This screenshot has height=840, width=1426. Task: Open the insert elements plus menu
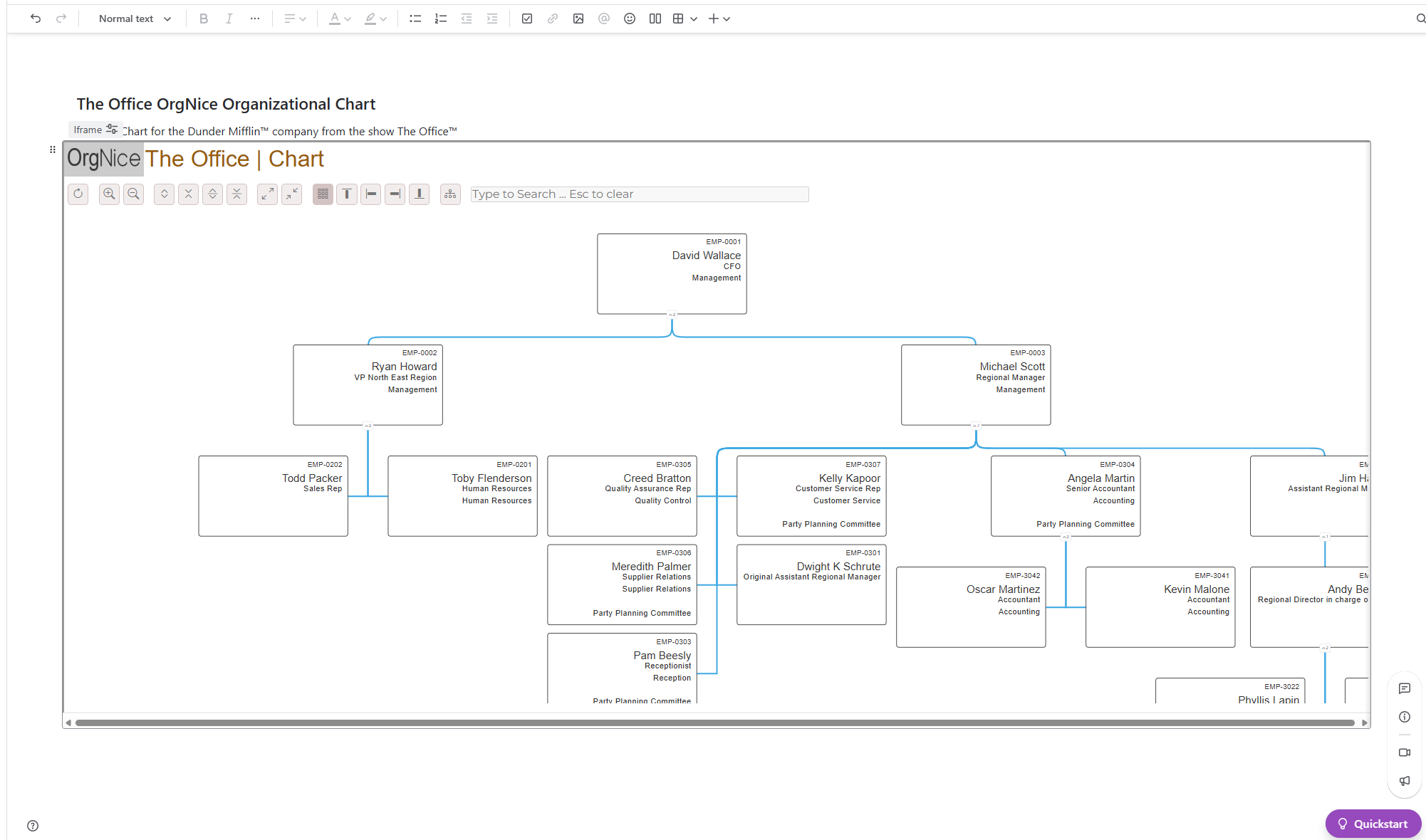(719, 19)
